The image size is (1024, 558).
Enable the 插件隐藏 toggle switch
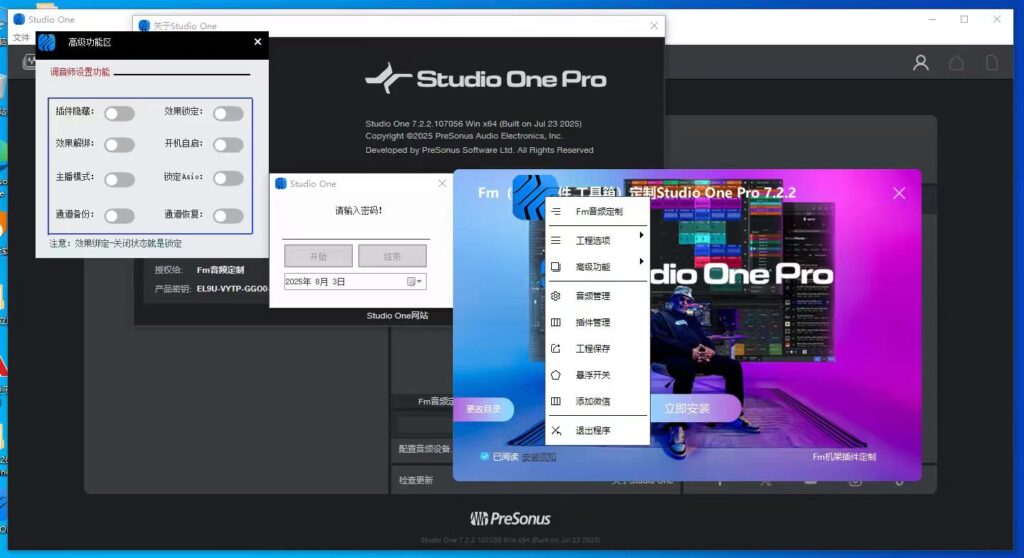point(119,113)
